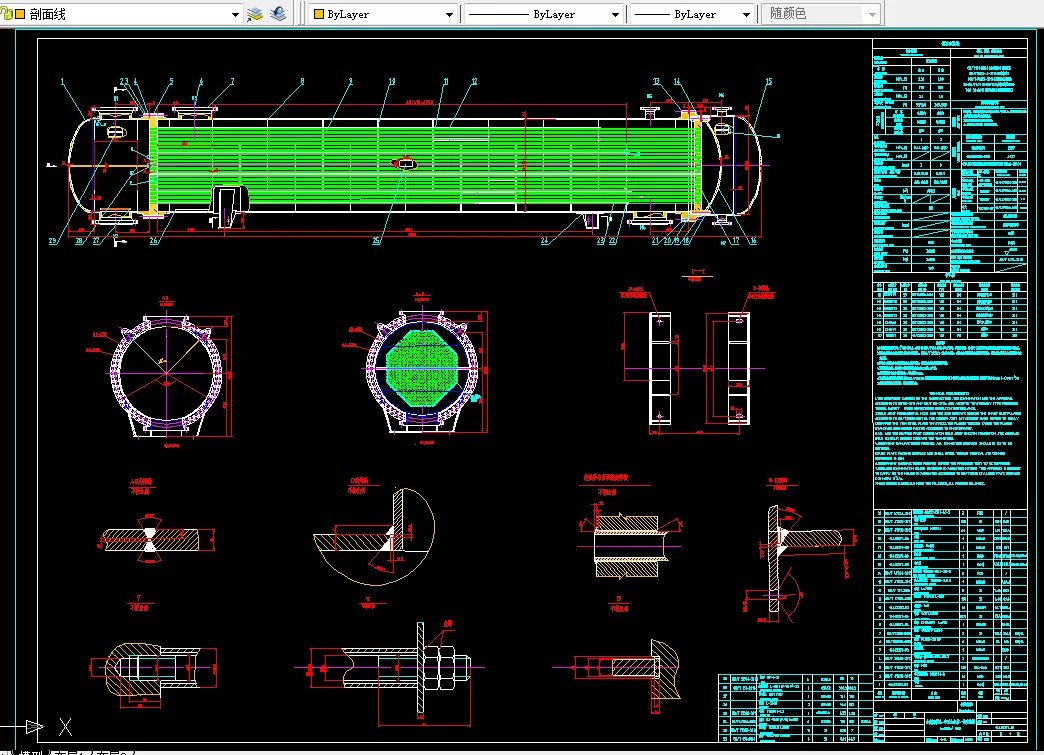Click balloon number 8 above the exchanger
Screen dimensions: 1044x755
pos(302,81)
